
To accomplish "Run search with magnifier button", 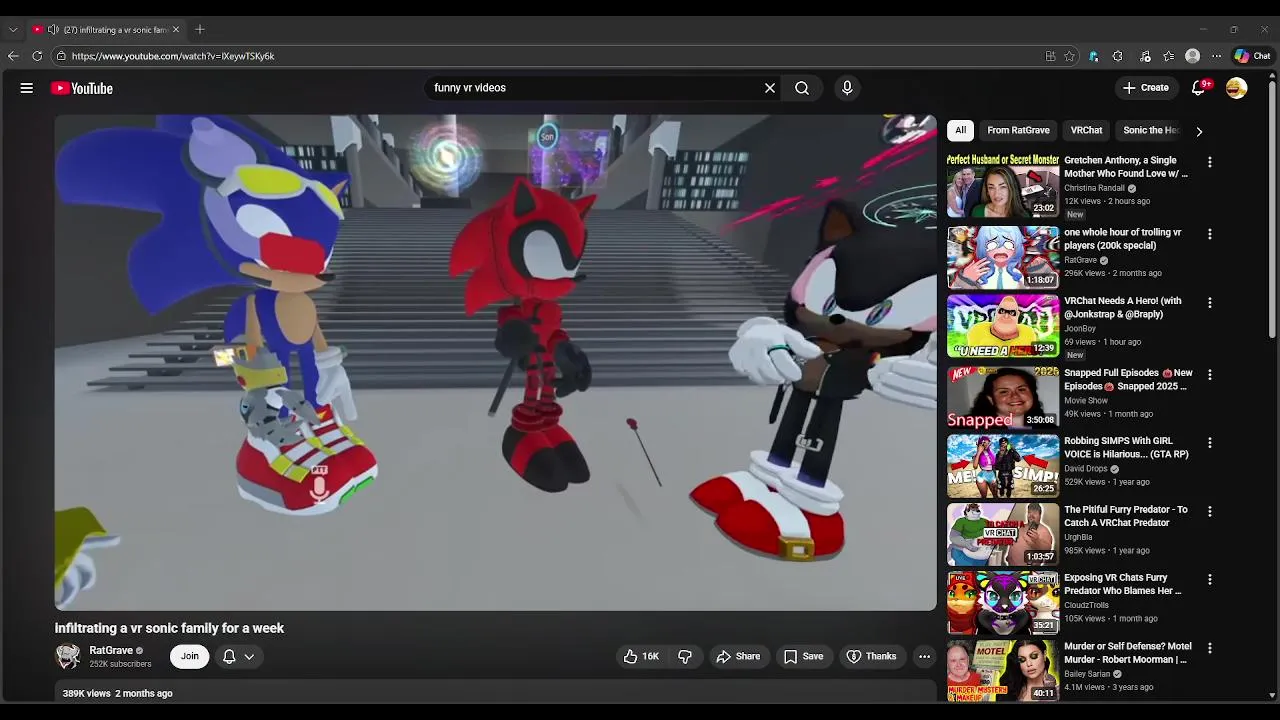I will pyautogui.click(x=802, y=88).
